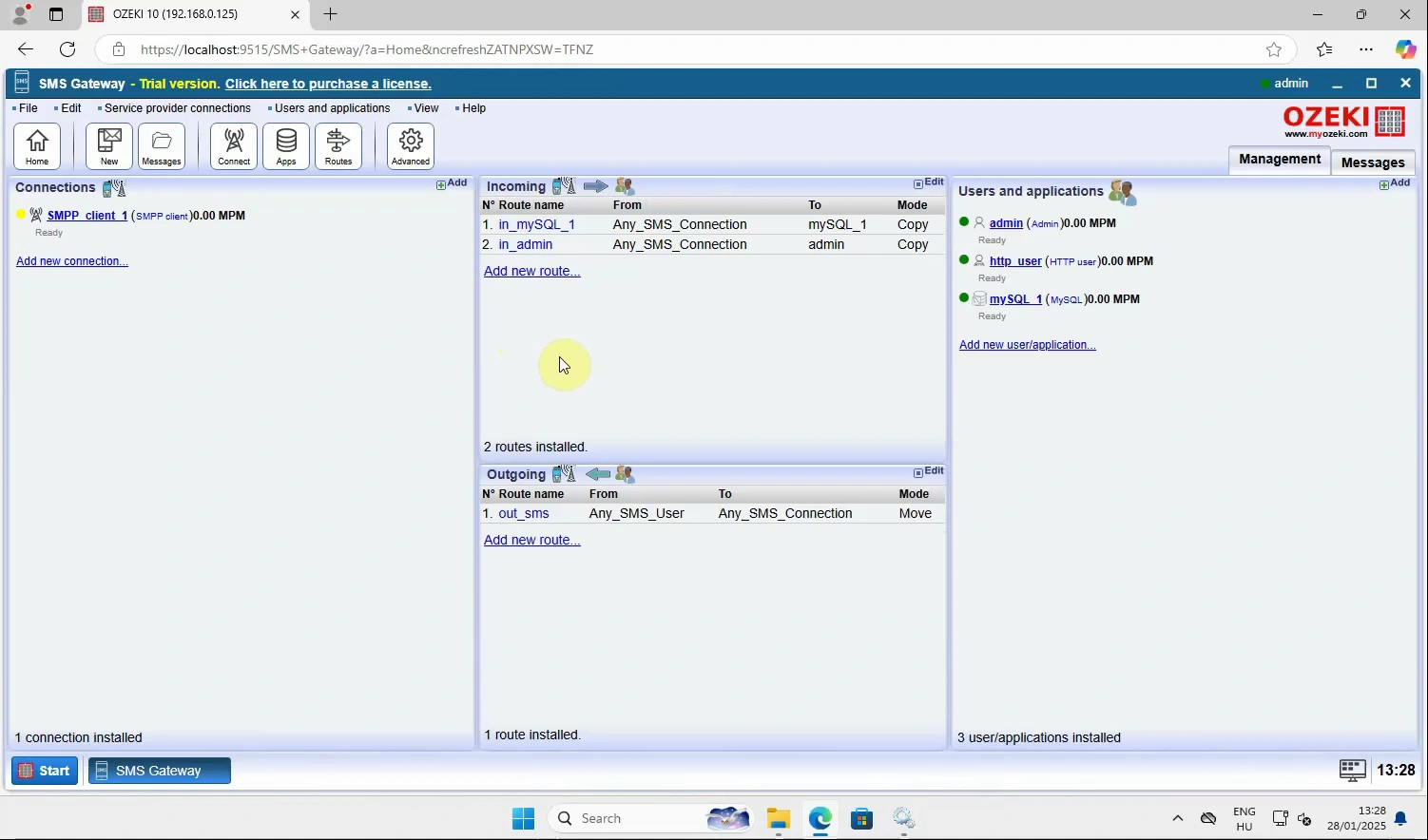
Task: Click the Copilot icon in the browser
Action: 1405,49
